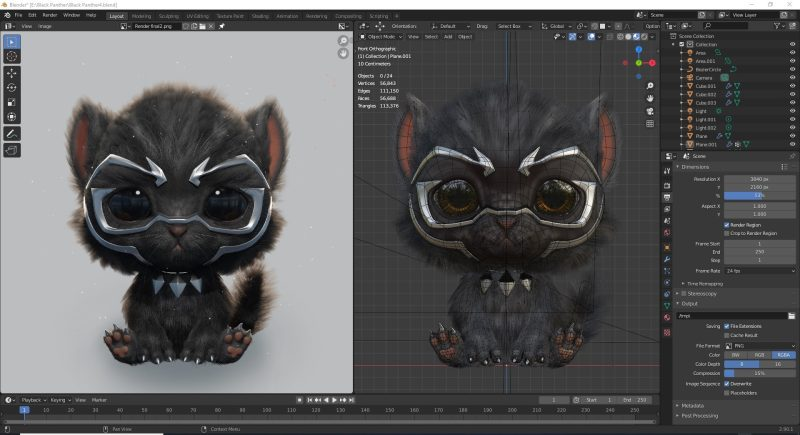Image resolution: width=800 pixels, height=435 pixels.
Task: Toggle the Render Region checkbox
Action: (727, 225)
